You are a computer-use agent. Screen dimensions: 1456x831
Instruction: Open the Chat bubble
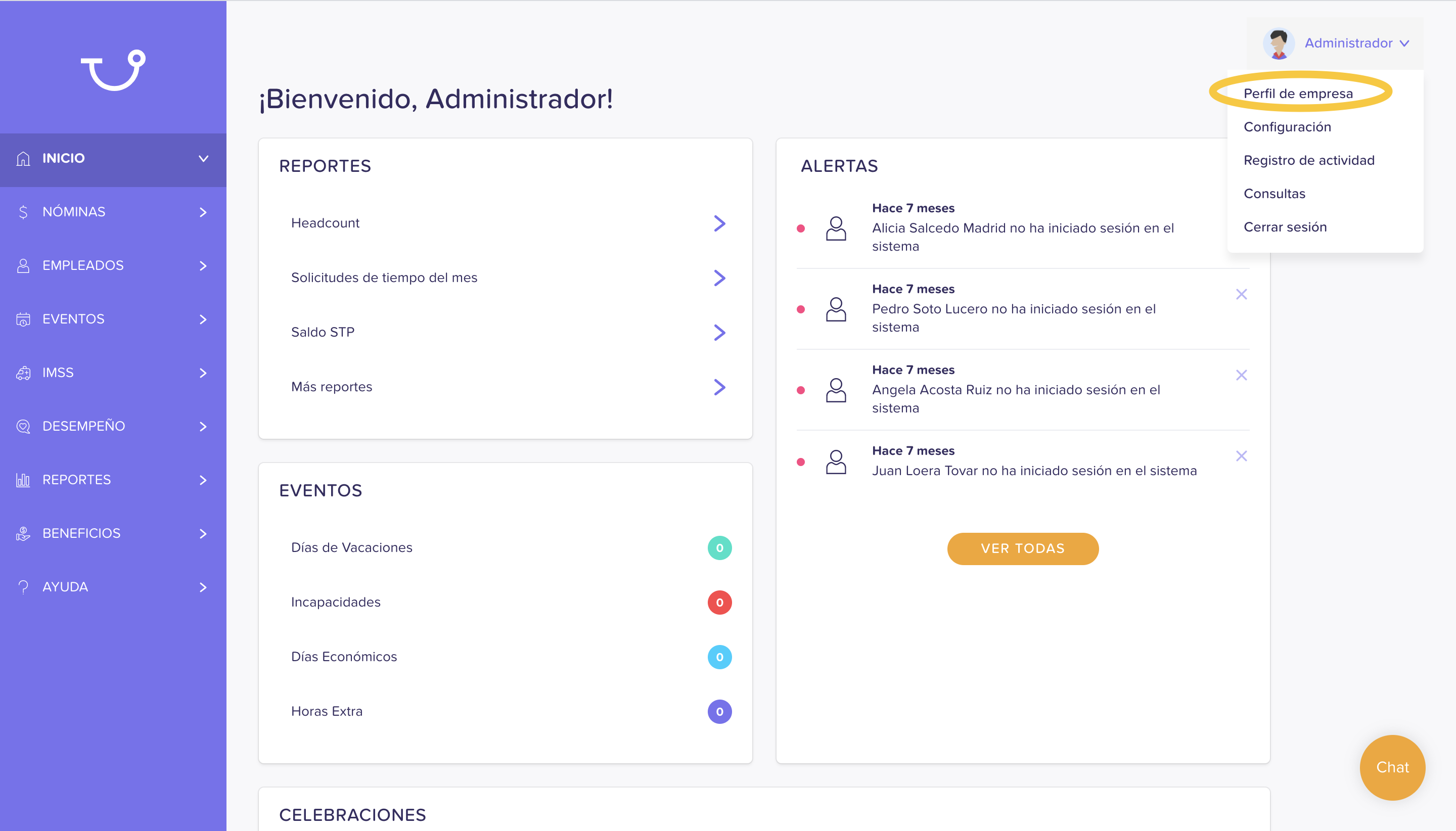click(x=1392, y=767)
